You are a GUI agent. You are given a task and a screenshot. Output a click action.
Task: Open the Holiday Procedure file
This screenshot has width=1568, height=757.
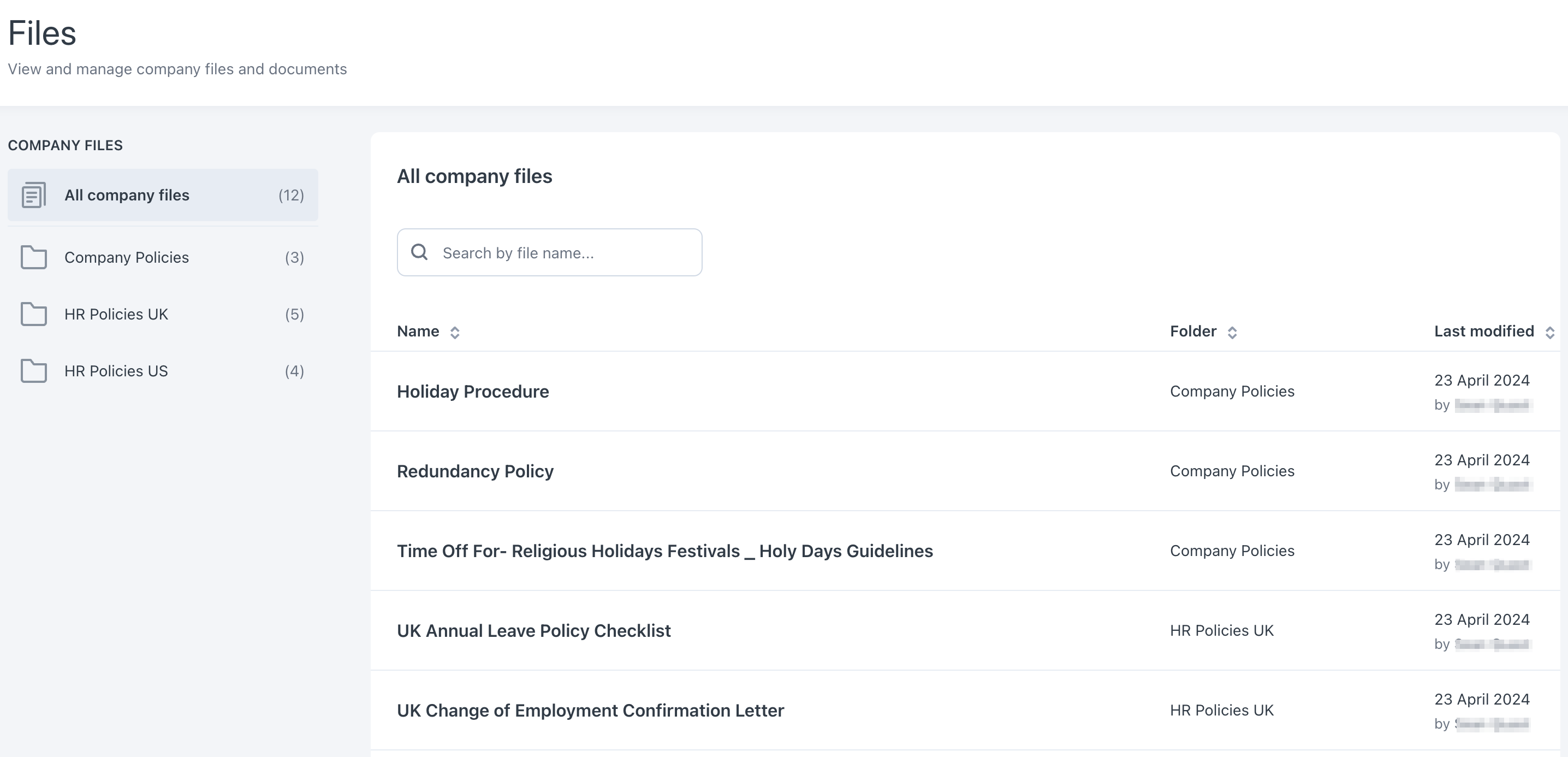click(x=473, y=391)
